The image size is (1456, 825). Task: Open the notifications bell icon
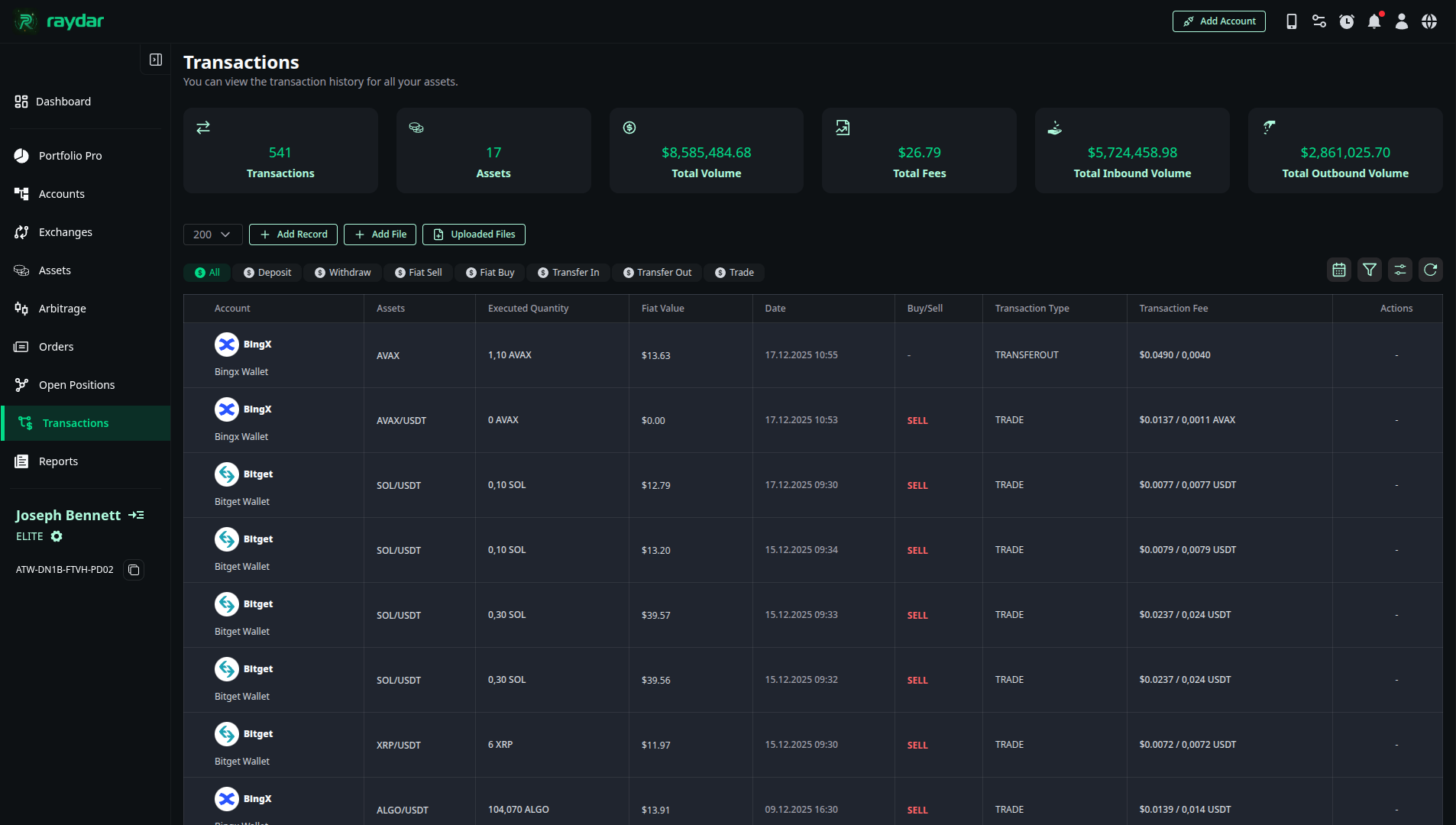click(x=1374, y=21)
